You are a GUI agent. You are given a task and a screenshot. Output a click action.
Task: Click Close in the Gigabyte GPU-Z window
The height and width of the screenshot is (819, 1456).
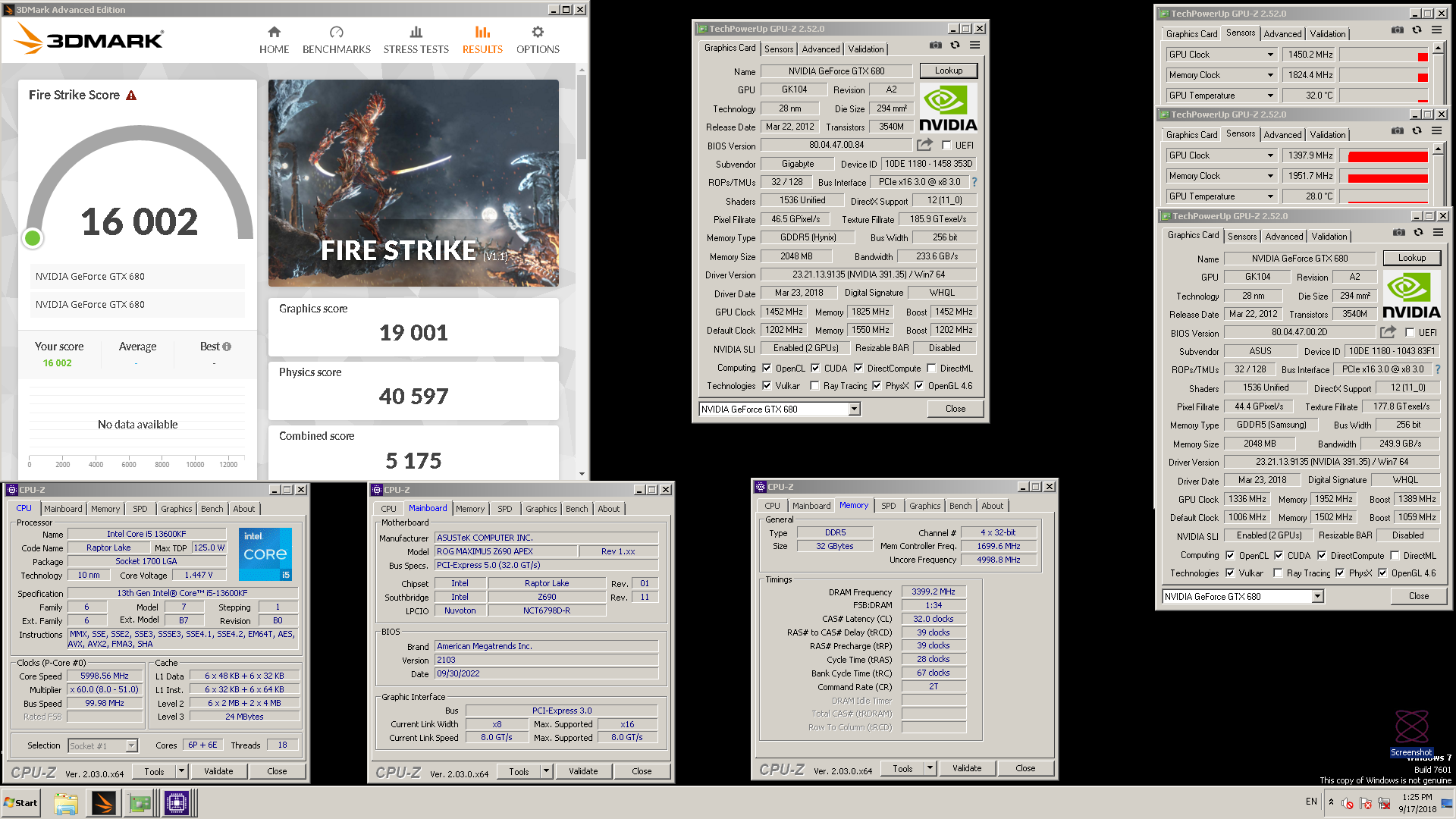point(955,408)
